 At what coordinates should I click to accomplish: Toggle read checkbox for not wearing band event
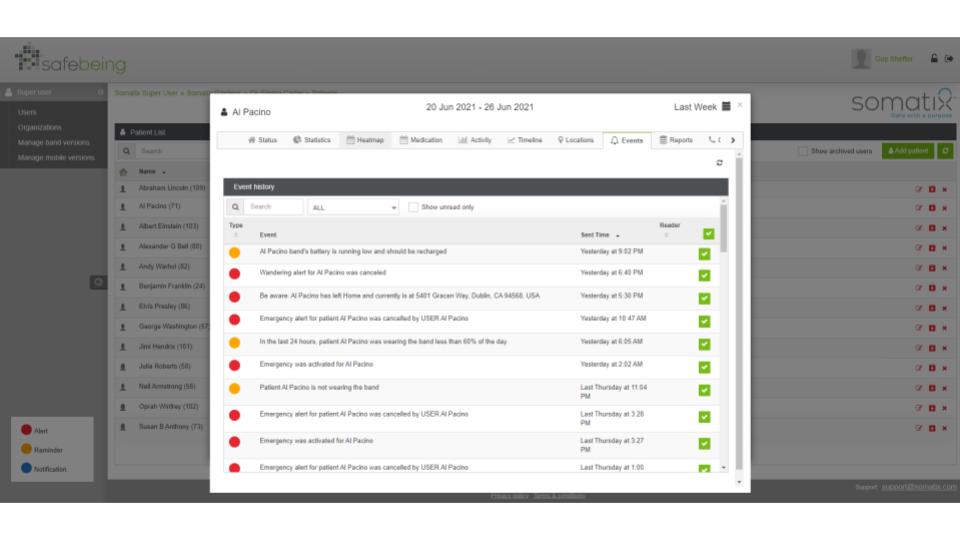pos(704,390)
